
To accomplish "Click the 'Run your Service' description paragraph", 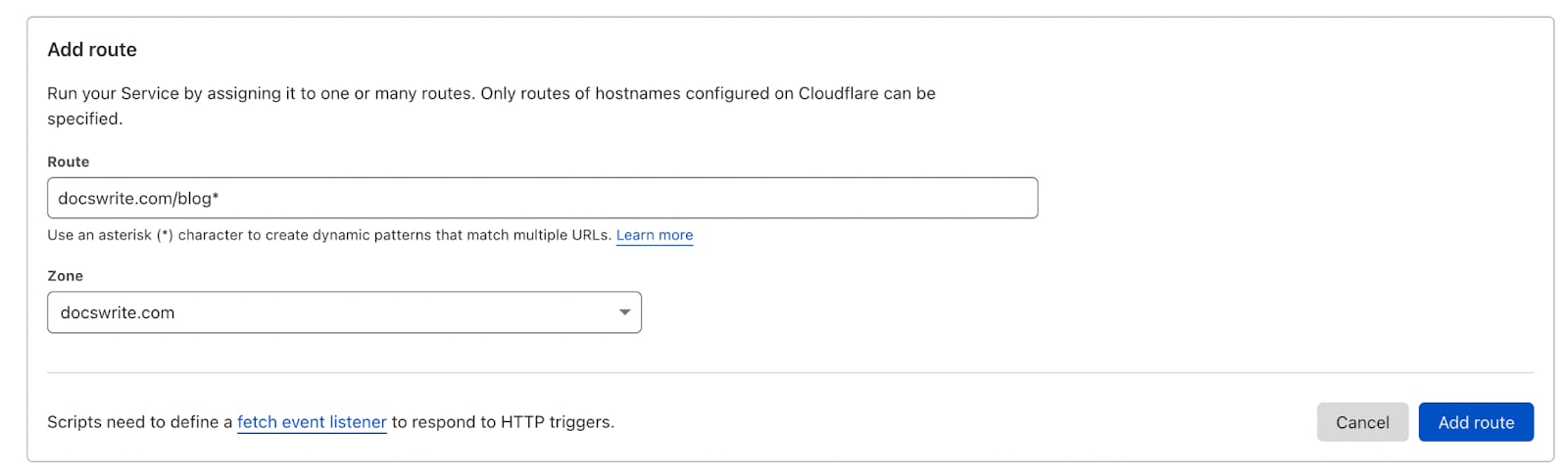I will pyautogui.click(x=491, y=106).
